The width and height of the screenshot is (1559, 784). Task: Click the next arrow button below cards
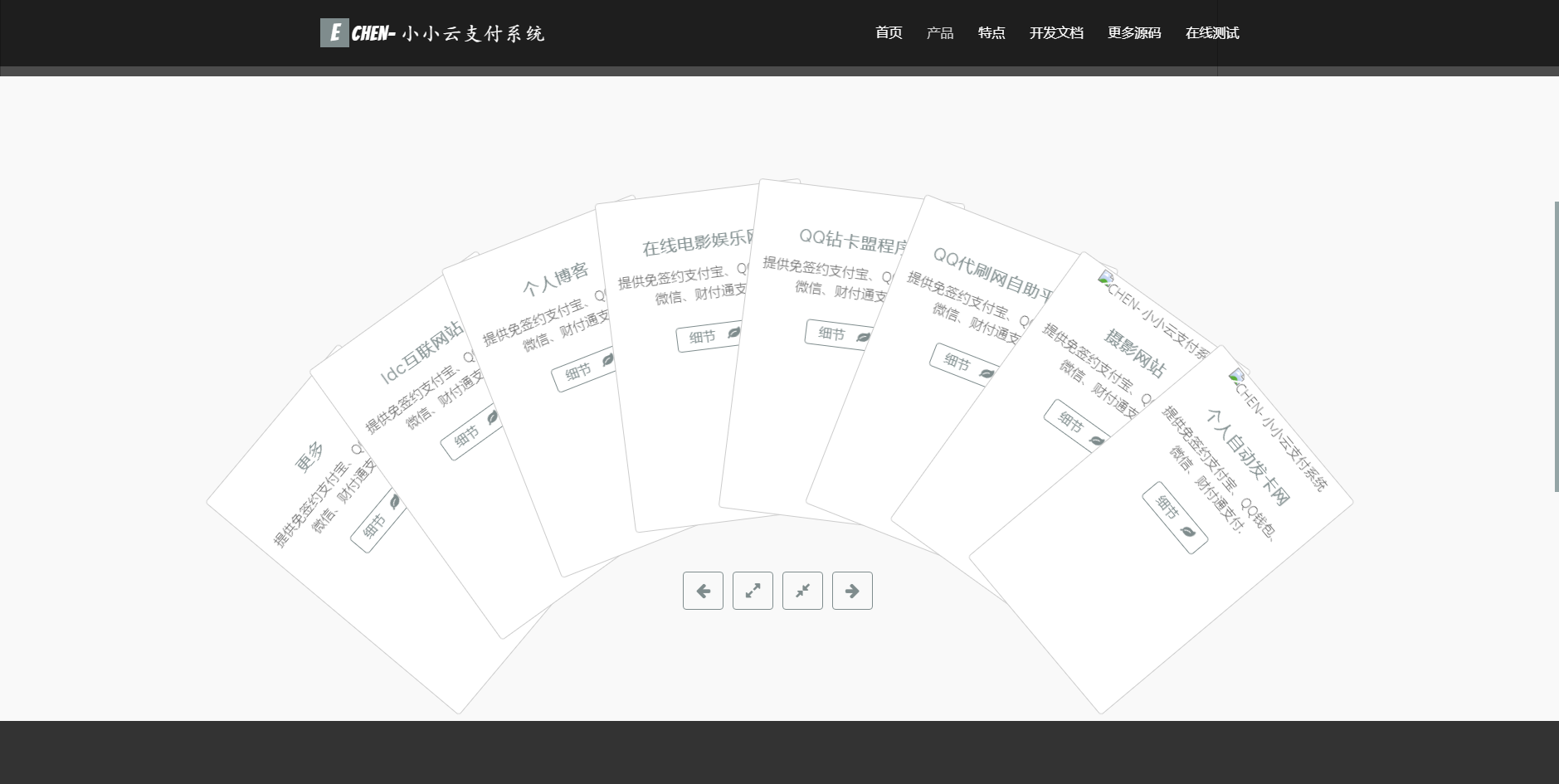point(852,591)
